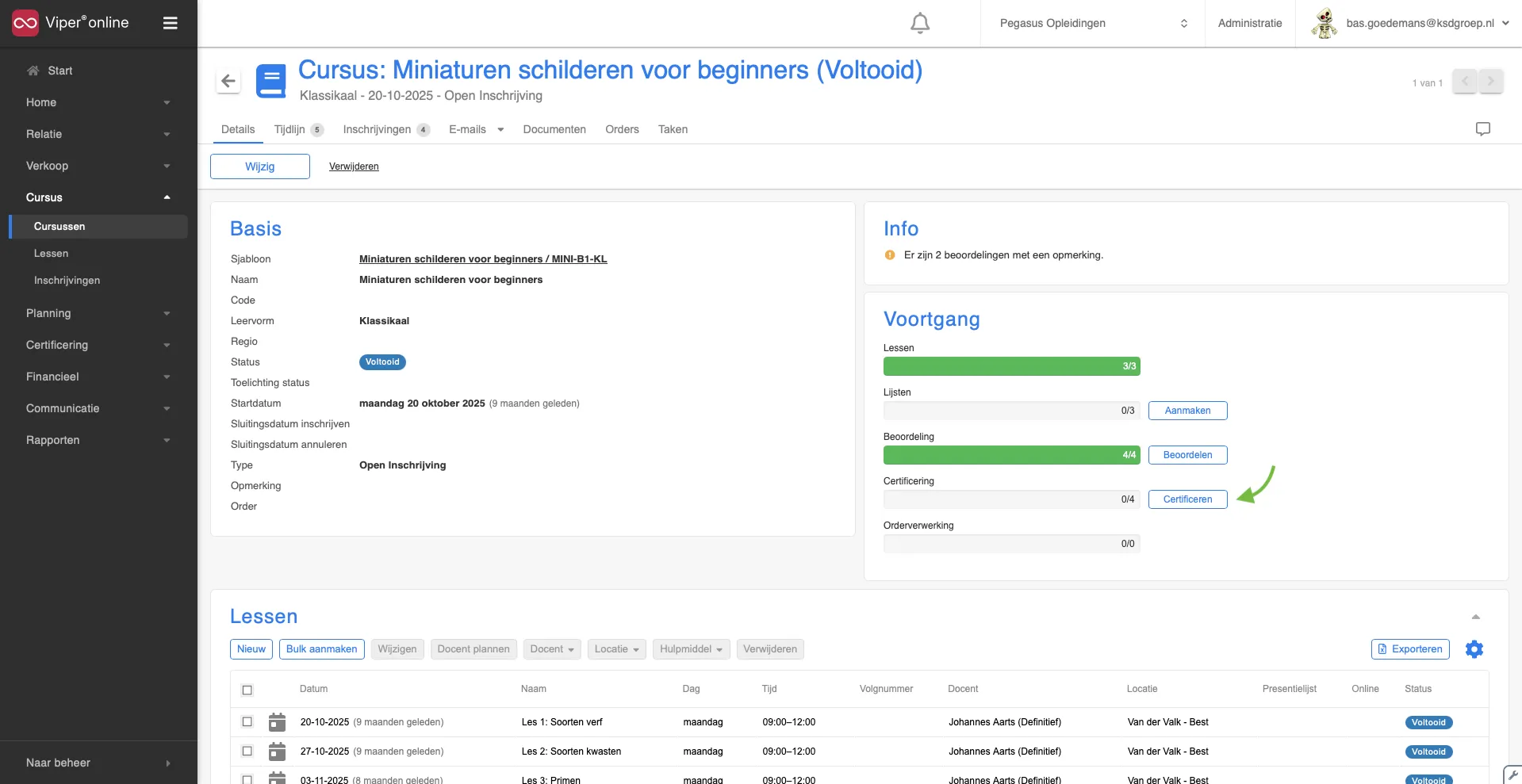The image size is (1522, 784).
Task: Click the Viper online infinity logo
Action: 25,23
